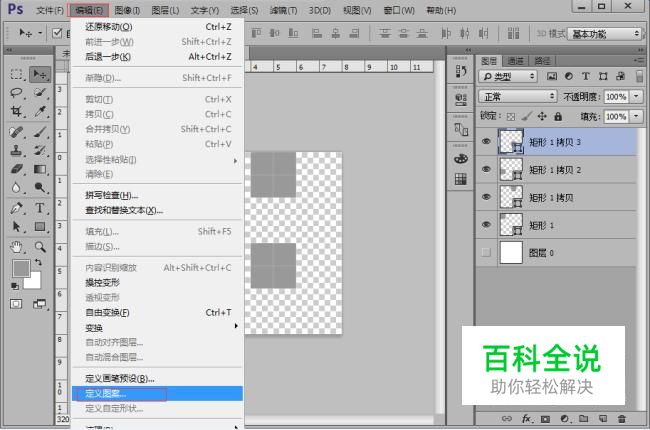This screenshot has height=430, width=650.
Task: Open tool preset picker arrow
Action: pyautogui.click(x=40, y=33)
